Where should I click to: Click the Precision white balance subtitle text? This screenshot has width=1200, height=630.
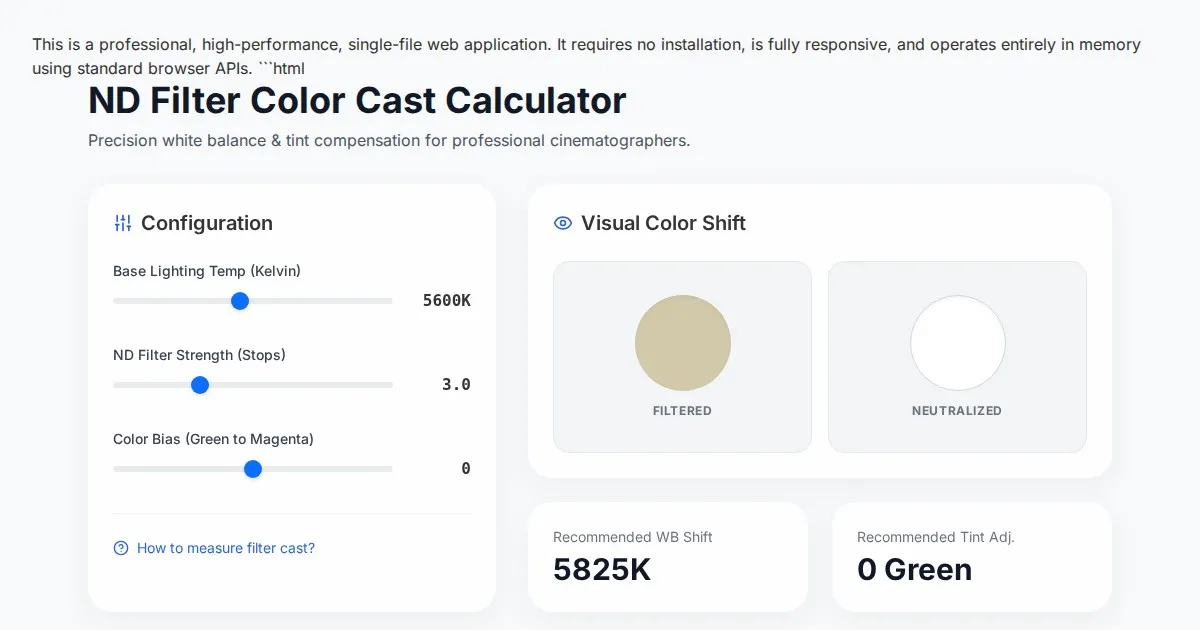point(389,140)
